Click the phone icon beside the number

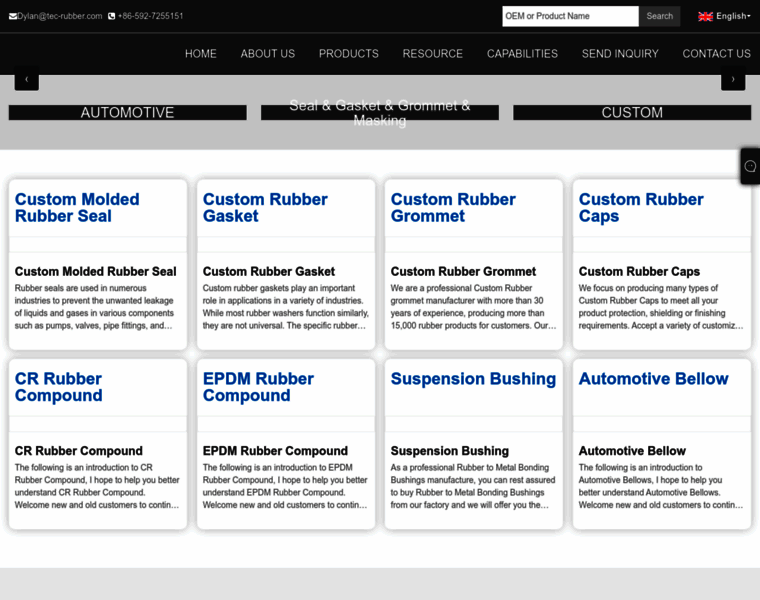tap(112, 16)
